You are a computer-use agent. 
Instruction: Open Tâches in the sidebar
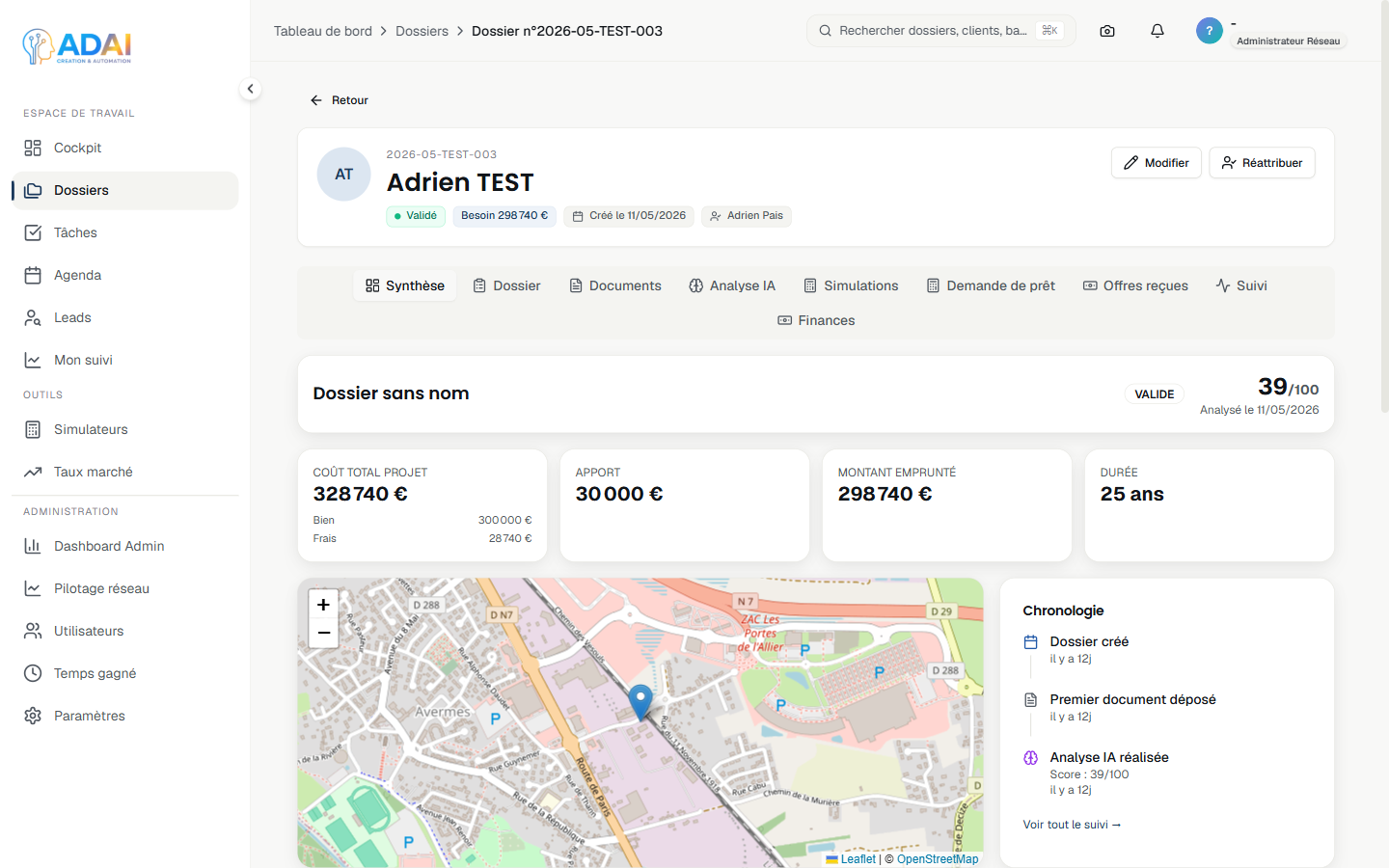coord(124,232)
